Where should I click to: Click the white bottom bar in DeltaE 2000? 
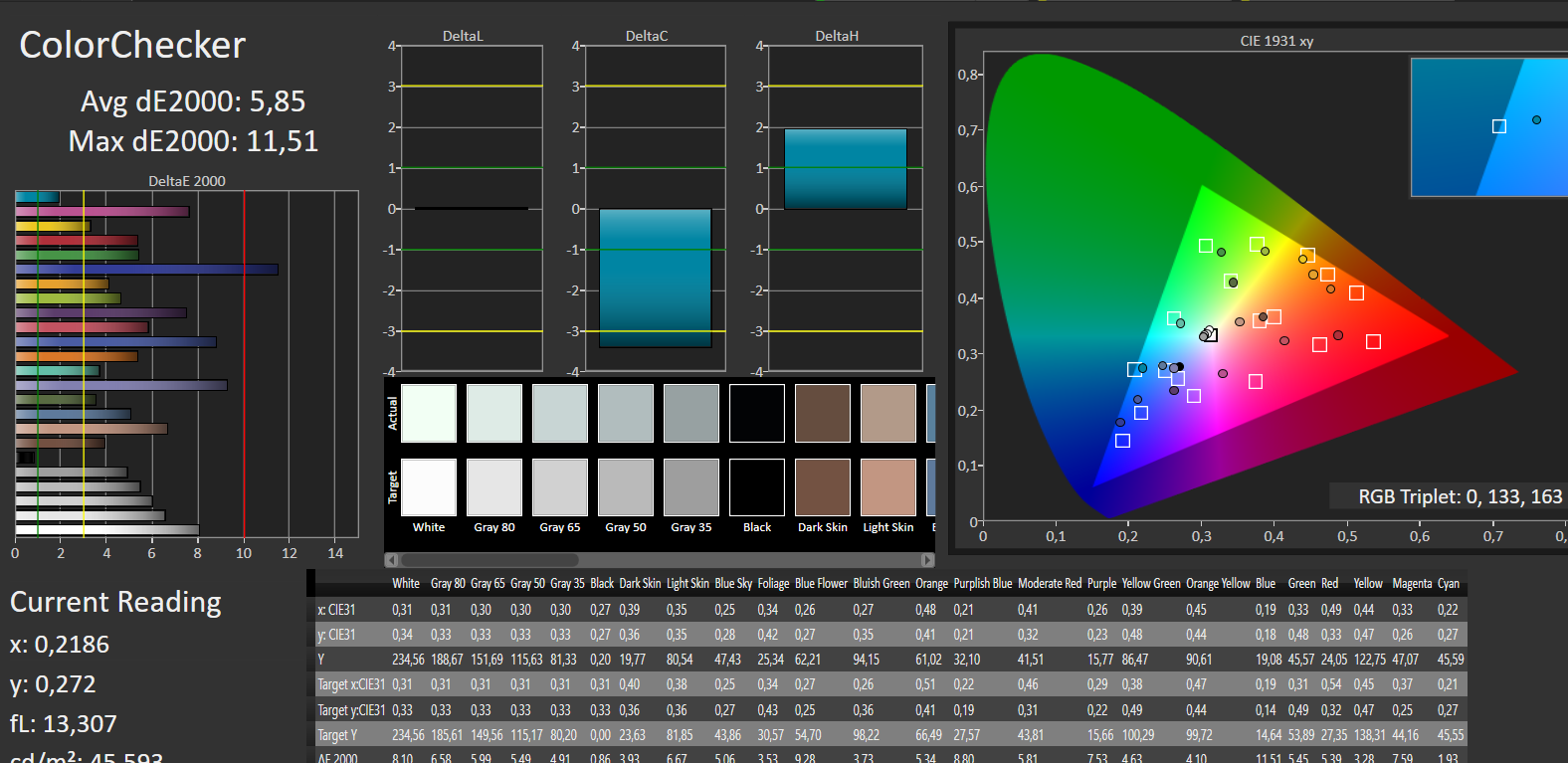pos(107,530)
